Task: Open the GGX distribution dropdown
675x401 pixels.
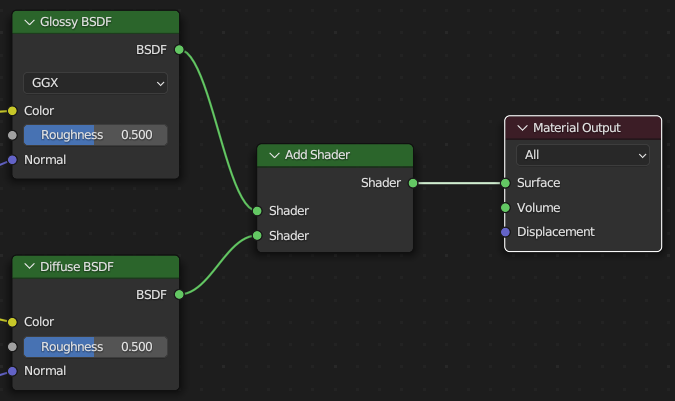Action: point(95,84)
